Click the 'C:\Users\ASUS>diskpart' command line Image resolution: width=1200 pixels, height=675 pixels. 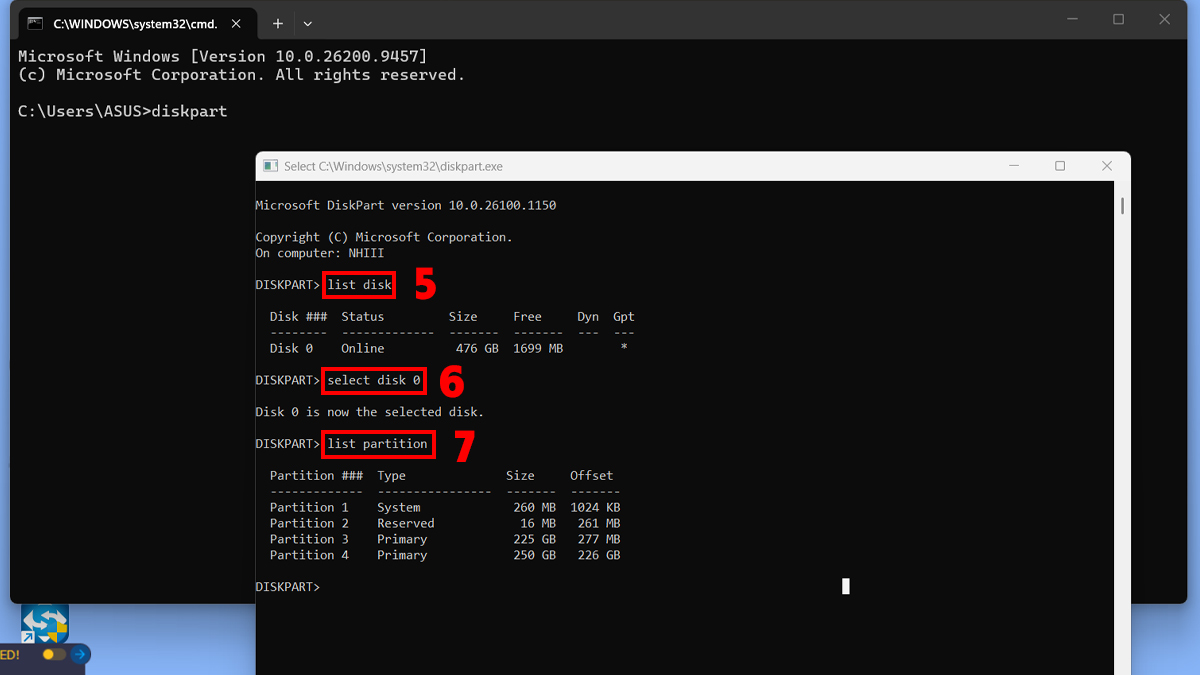(x=123, y=111)
